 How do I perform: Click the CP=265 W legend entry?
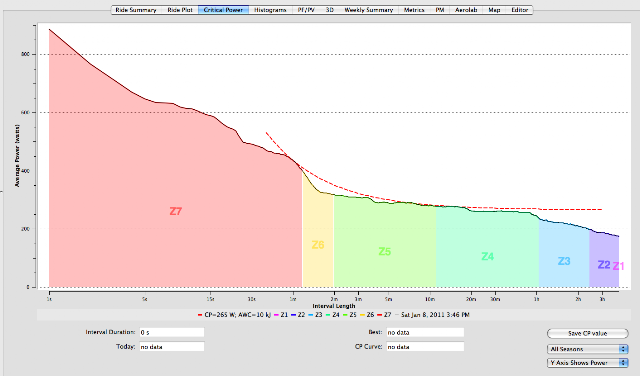234,315
